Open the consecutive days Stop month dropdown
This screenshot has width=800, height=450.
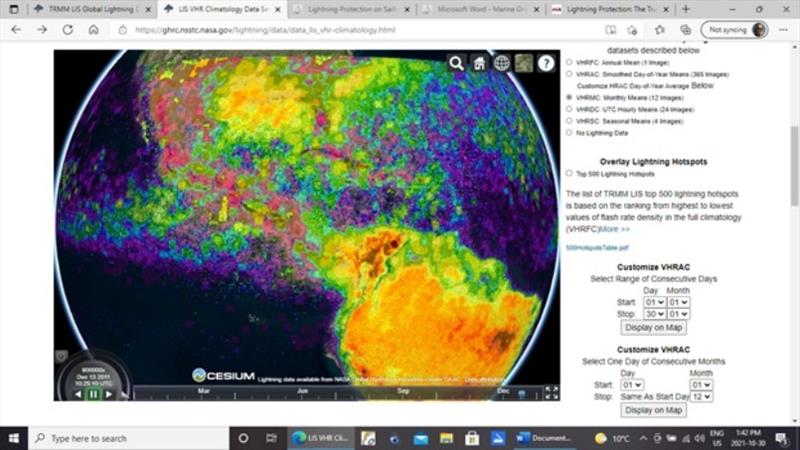[x=678, y=314]
